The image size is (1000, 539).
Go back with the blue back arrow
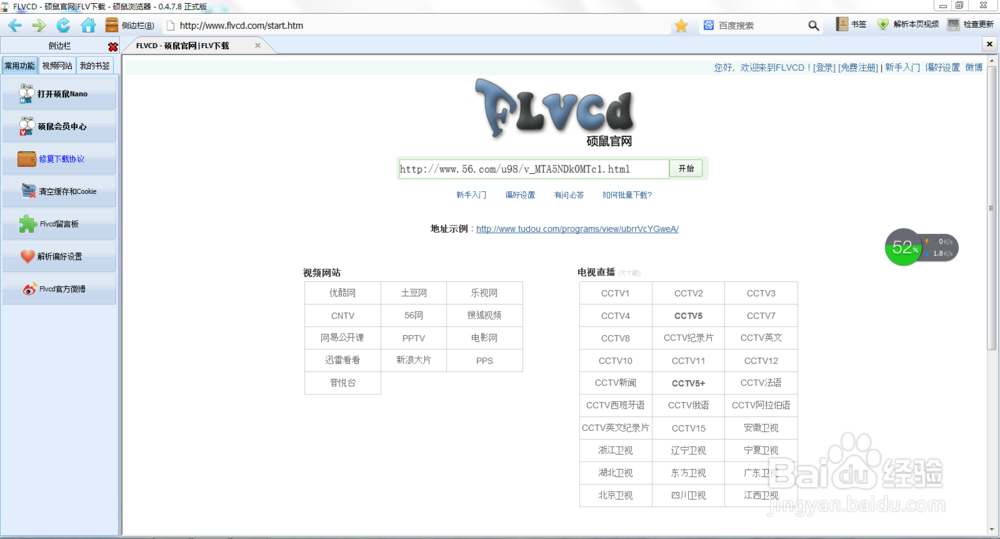point(15,26)
